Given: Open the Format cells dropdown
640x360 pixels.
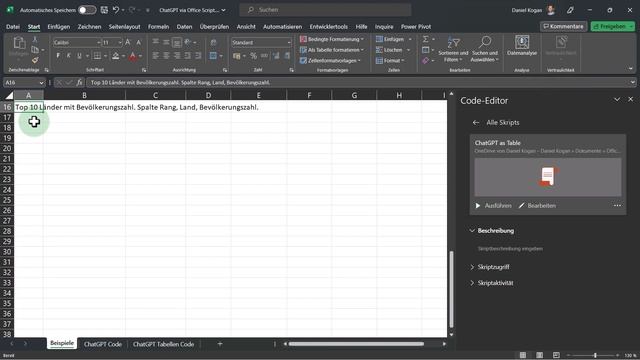Looking at the screenshot, I should [390, 60].
